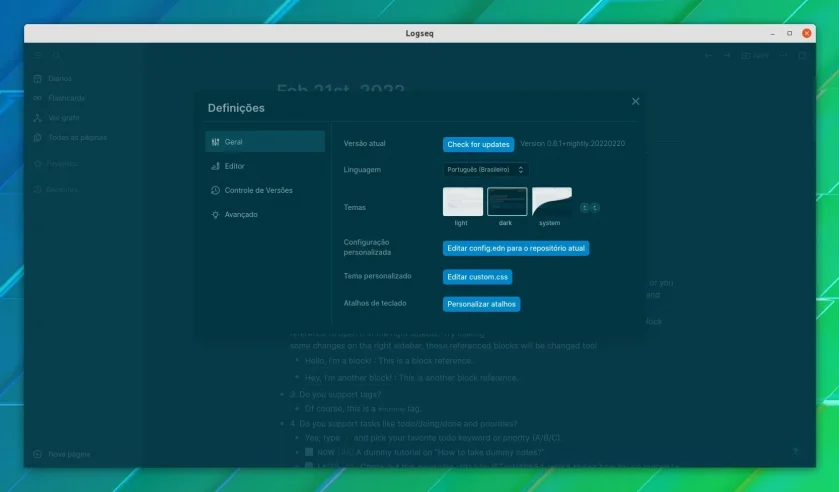Image resolution: width=840 pixels, height=492 pixels.
Task: Go to the Avançado settings section
Action: [265, 214]
